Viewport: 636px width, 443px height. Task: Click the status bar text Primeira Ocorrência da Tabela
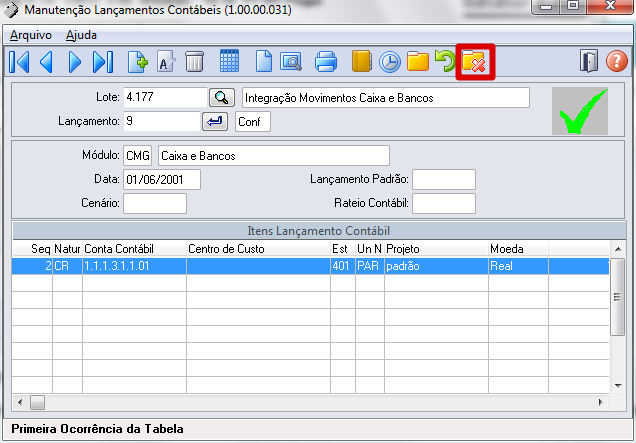point(97,429)
